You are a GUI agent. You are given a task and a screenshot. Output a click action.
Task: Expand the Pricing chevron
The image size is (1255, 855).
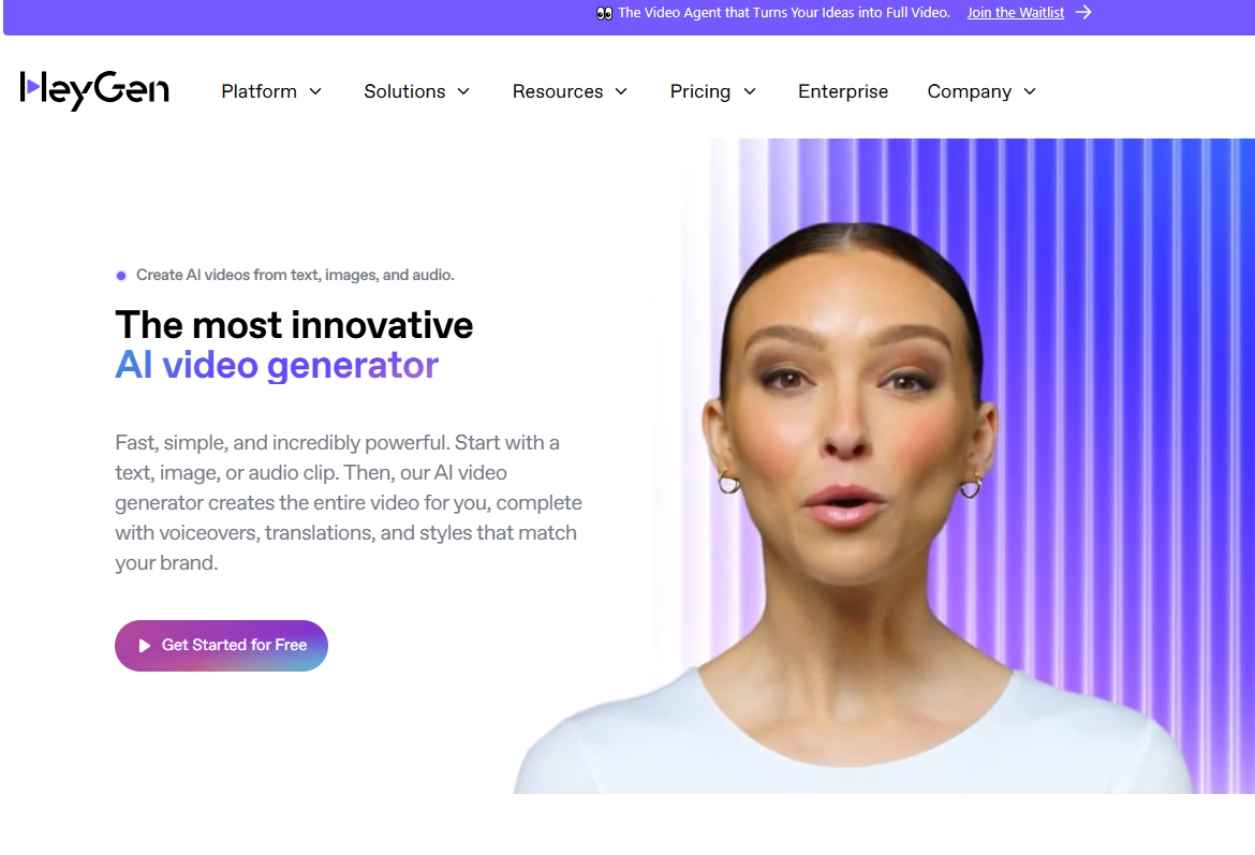click(749, 92)
